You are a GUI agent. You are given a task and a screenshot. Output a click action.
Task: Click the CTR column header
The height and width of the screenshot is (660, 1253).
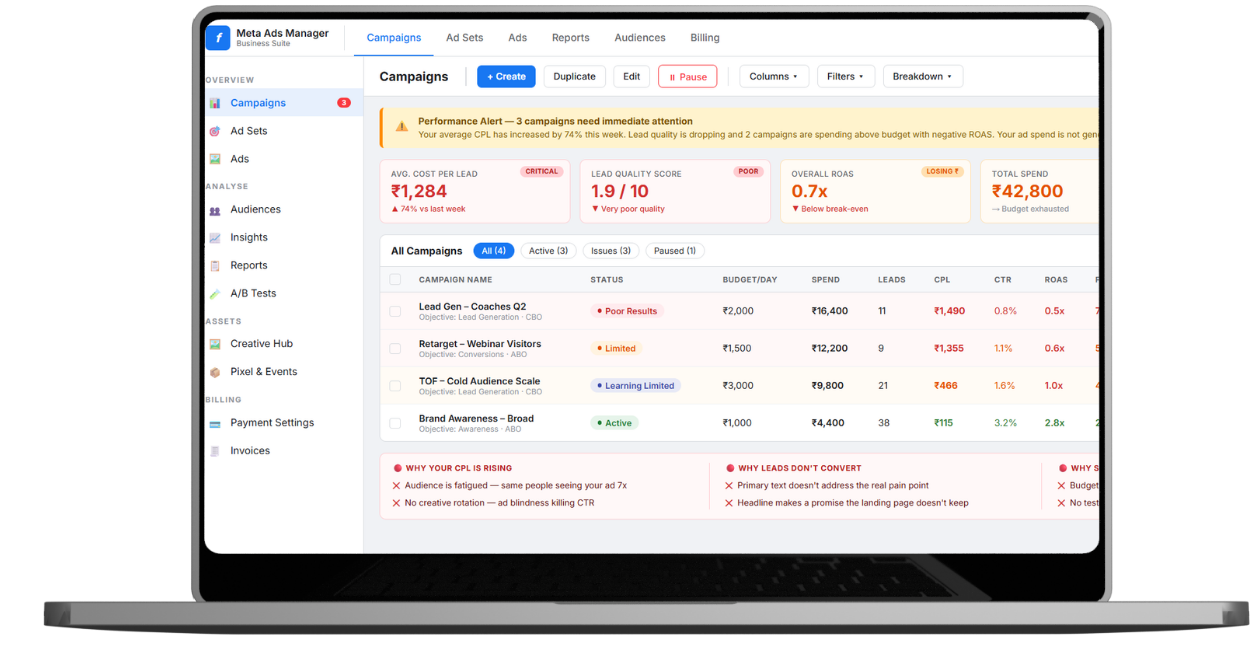[x=1002, y=280]
